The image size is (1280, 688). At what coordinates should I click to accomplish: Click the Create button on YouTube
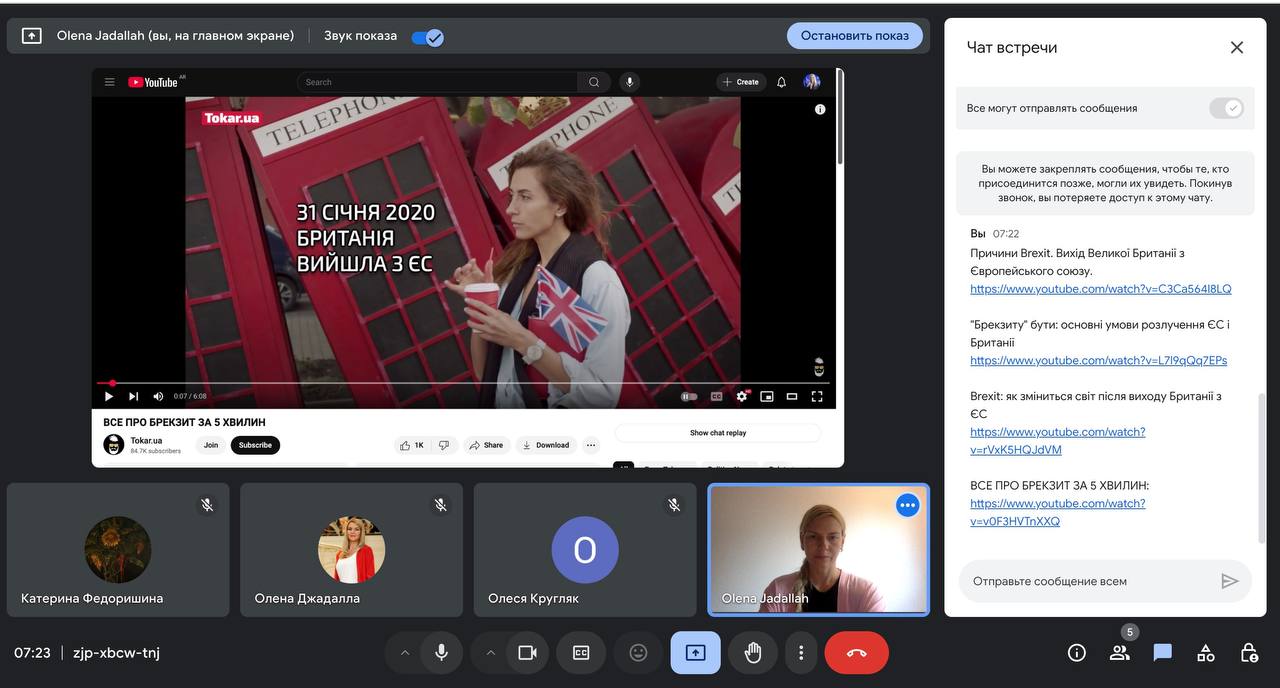pyautogui.click(x=741, y=82)
